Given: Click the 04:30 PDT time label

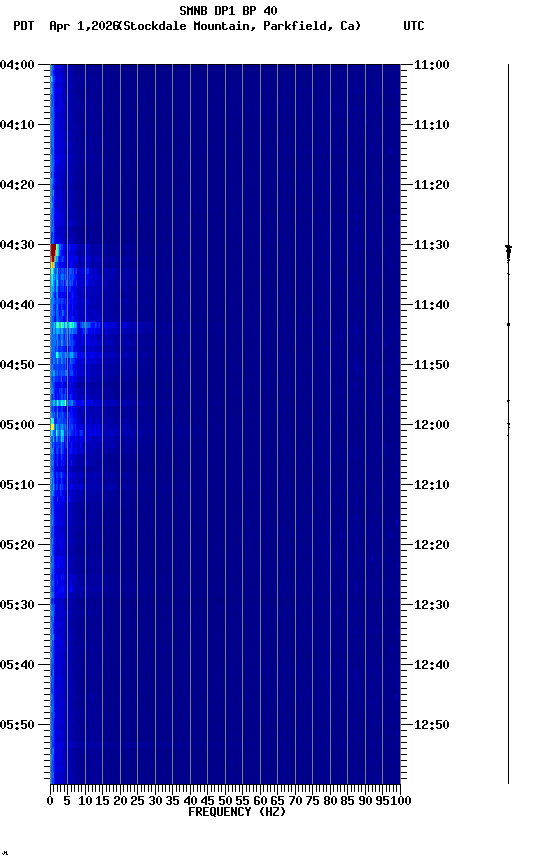Looking at the screenshot, I should coord(17,245).
